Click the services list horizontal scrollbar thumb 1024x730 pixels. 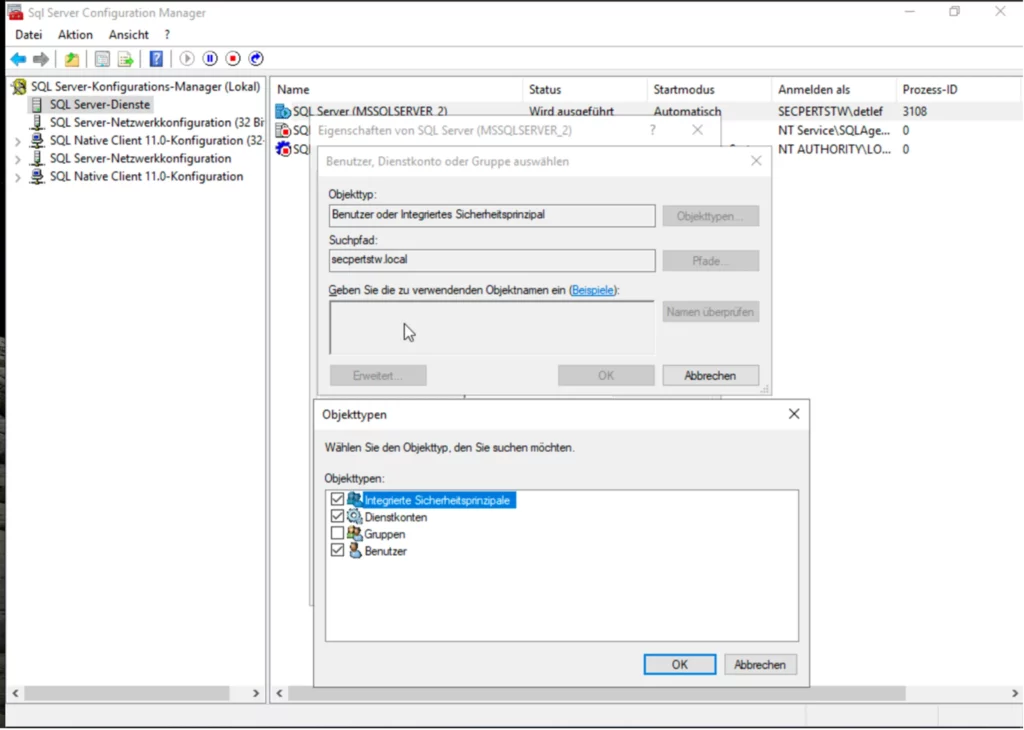(x=597, y=693)
